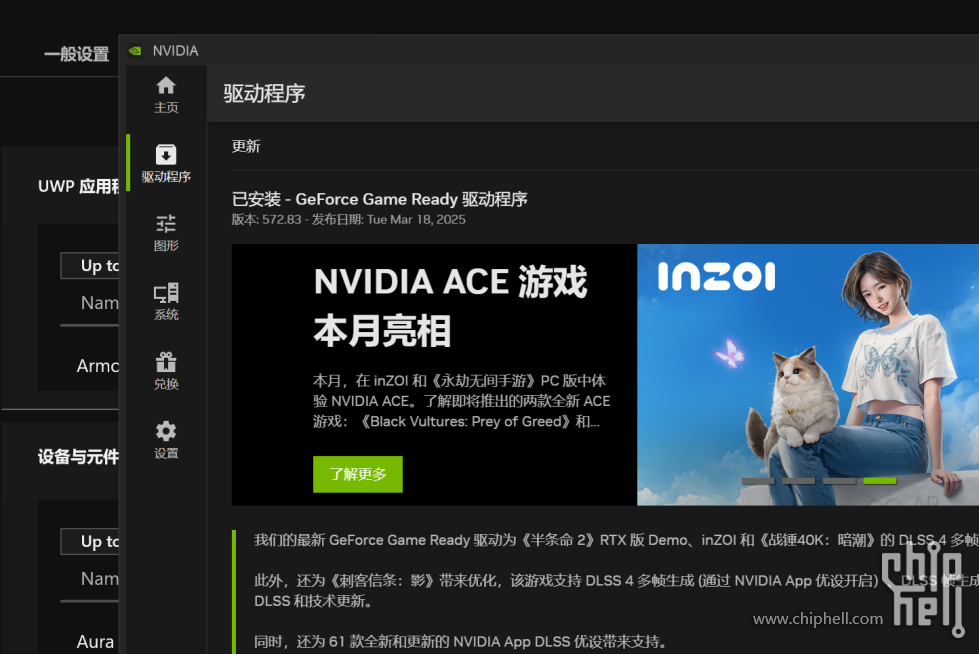Click the active green banner slide indicator
The height and width of the screenshot is (654, 979).
click(x=880, y=481)
